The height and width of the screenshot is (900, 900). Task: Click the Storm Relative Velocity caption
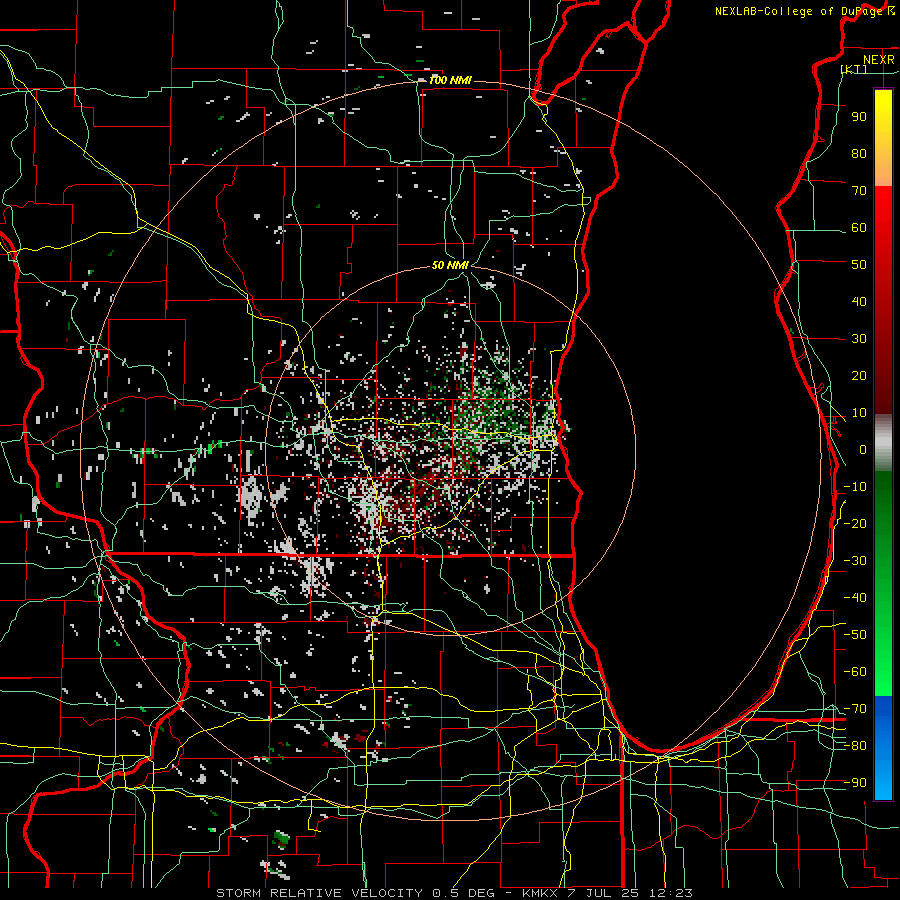(454, 893)
